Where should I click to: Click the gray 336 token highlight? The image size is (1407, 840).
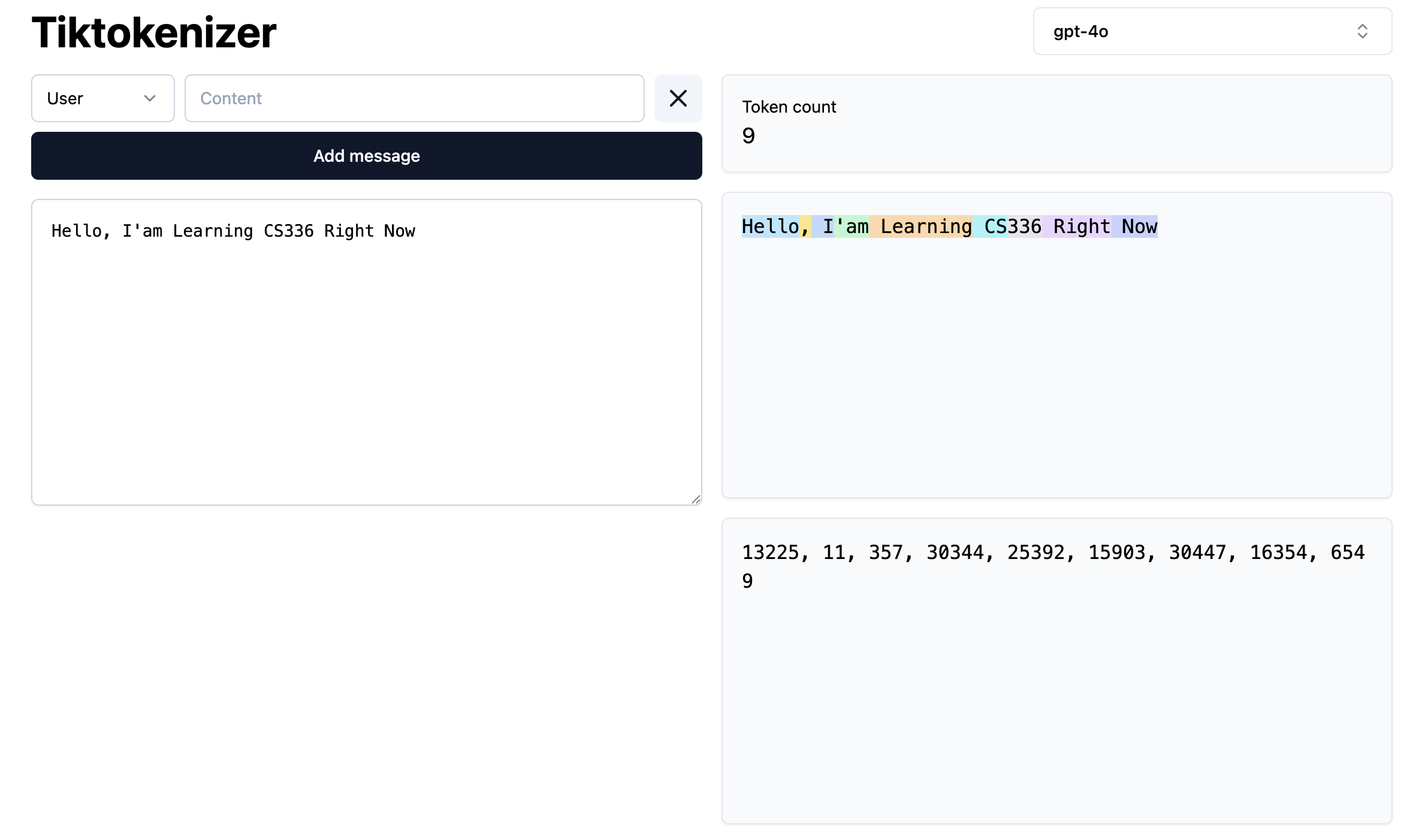(1025, 226)
